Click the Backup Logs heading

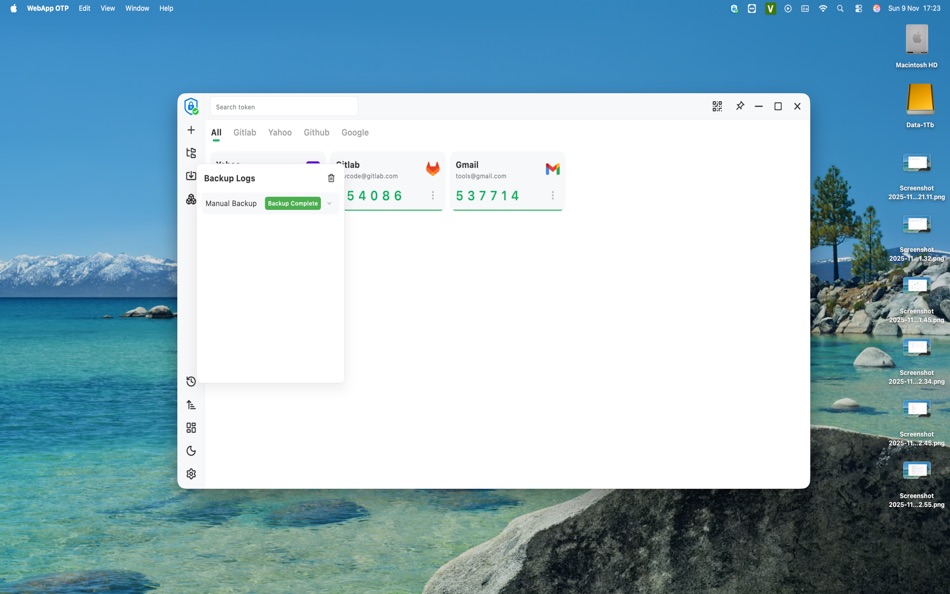pos(230,178)
